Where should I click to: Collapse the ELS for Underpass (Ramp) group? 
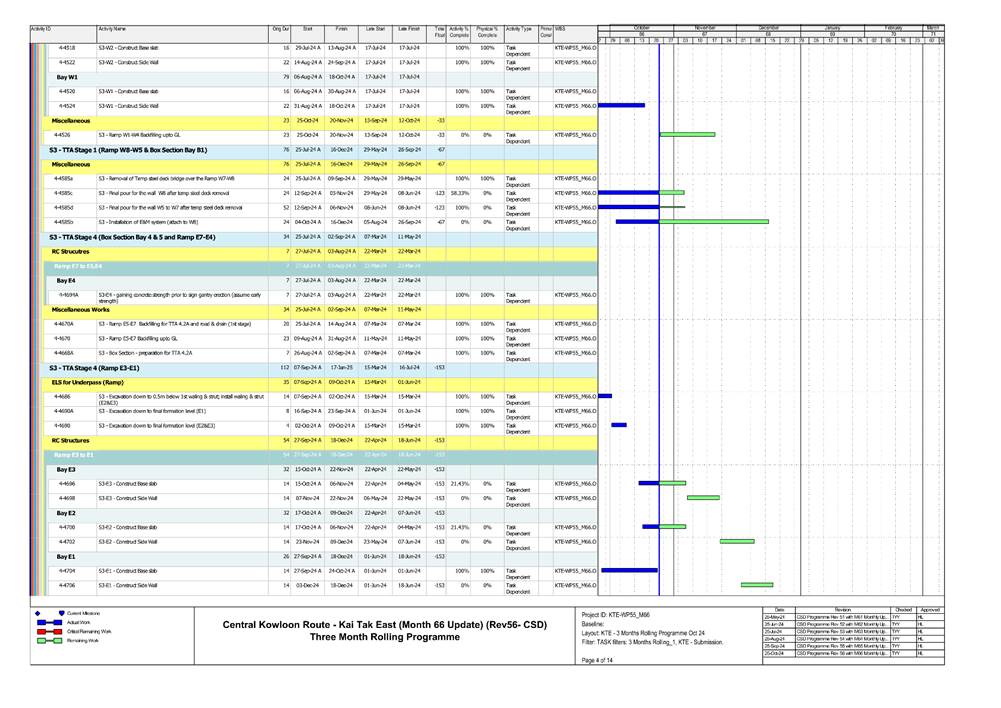pyautogui.click(x=88, y=382)
